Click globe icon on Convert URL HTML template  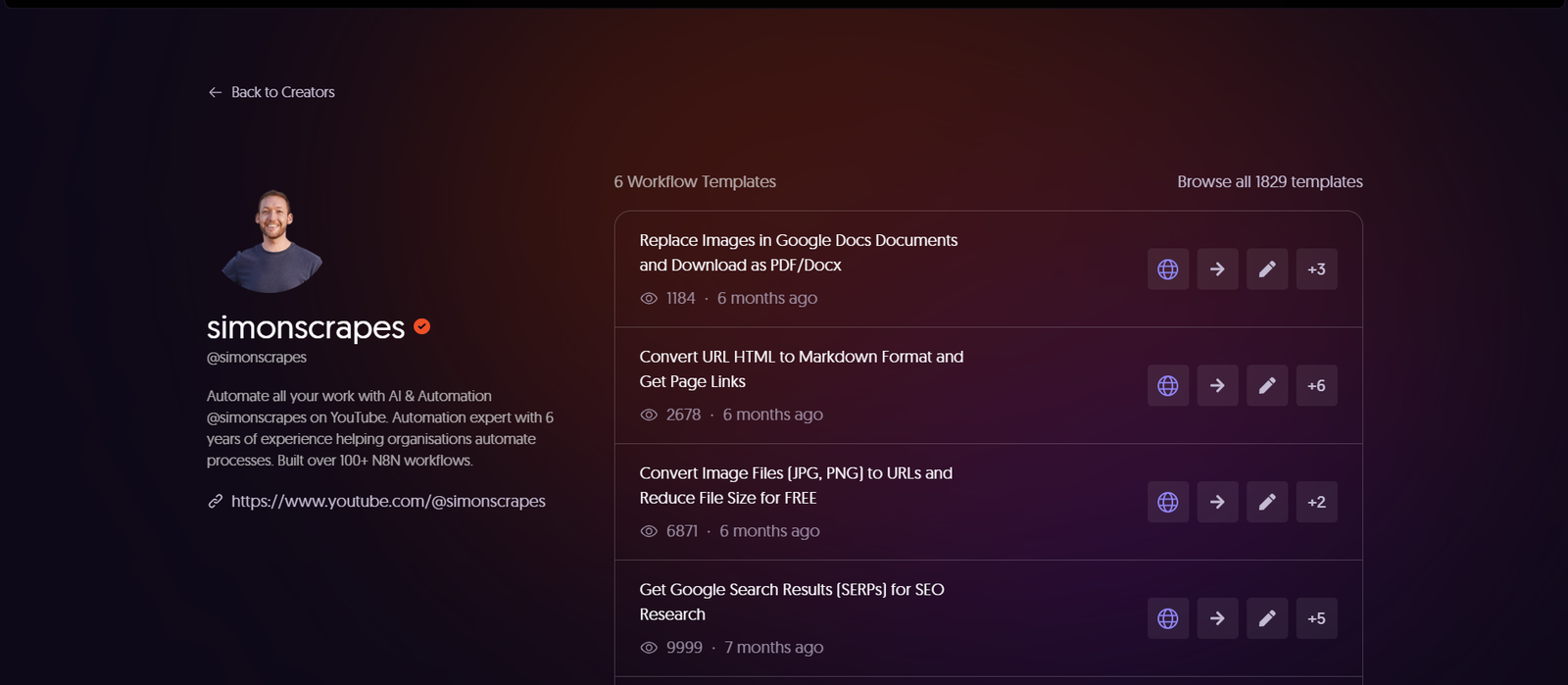[1167, 386]
